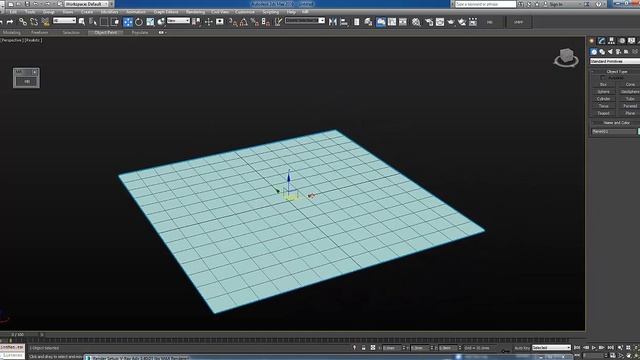This screenshot has height=360, width=640.
Task: Click the Sign In link
Action: click(x=555, y=4)
